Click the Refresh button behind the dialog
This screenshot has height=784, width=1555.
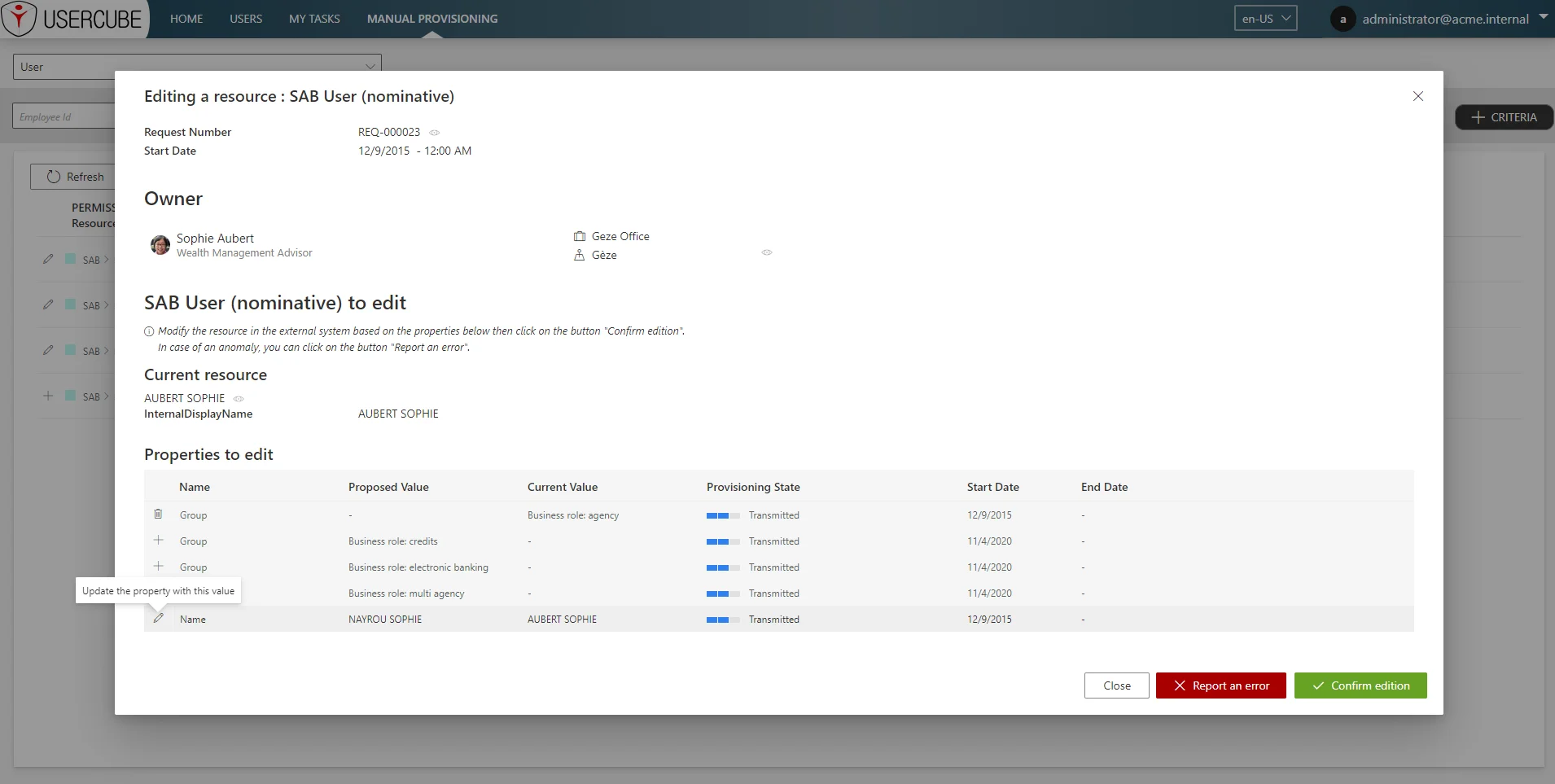click(x=73, y=177)
